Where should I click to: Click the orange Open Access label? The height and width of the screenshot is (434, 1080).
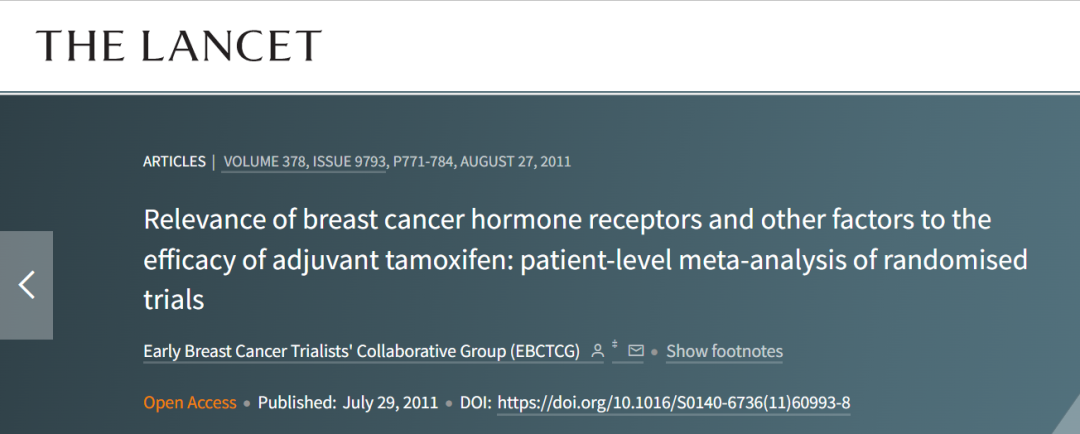[189, 402]
